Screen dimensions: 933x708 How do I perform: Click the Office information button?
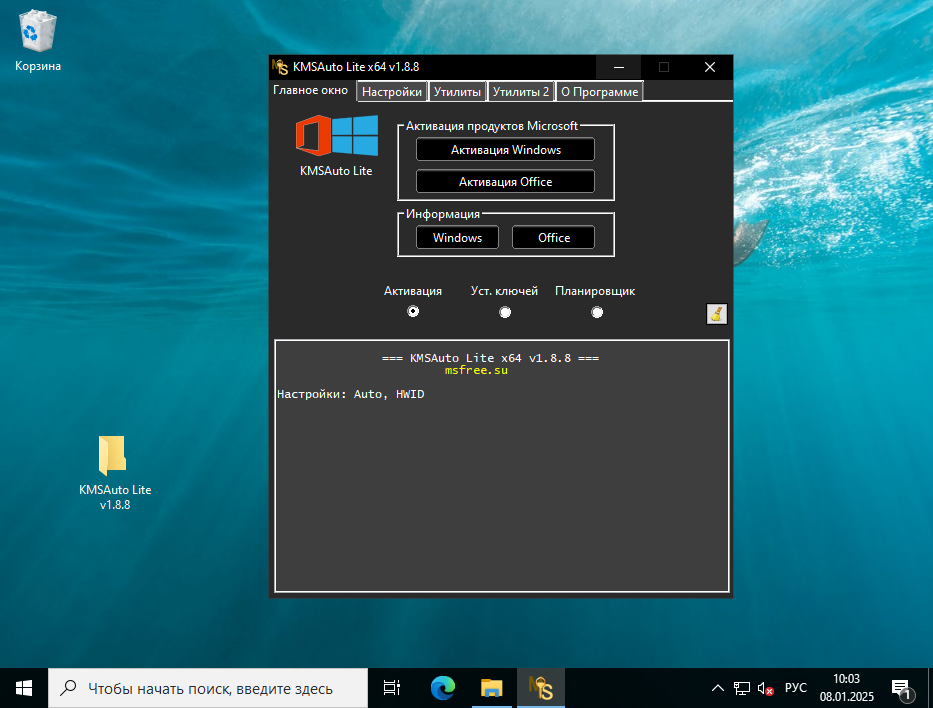553,237
